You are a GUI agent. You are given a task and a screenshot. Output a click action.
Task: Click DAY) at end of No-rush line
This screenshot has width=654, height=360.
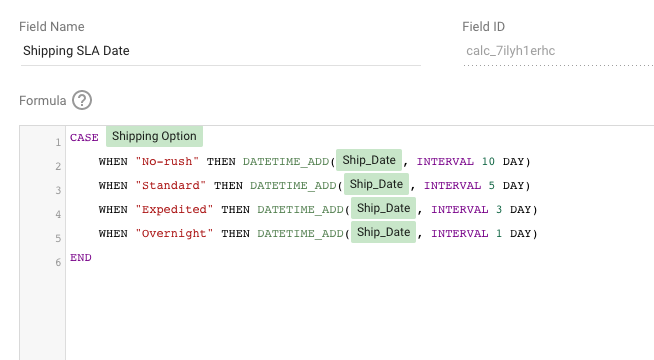(516, 161)
